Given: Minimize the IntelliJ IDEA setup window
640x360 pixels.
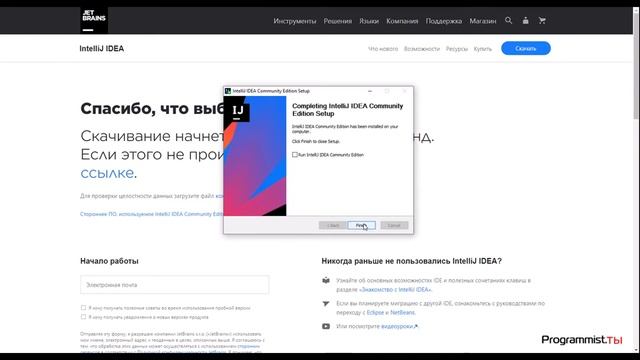Looking at the screenshot, I should (x=370, y=91).
